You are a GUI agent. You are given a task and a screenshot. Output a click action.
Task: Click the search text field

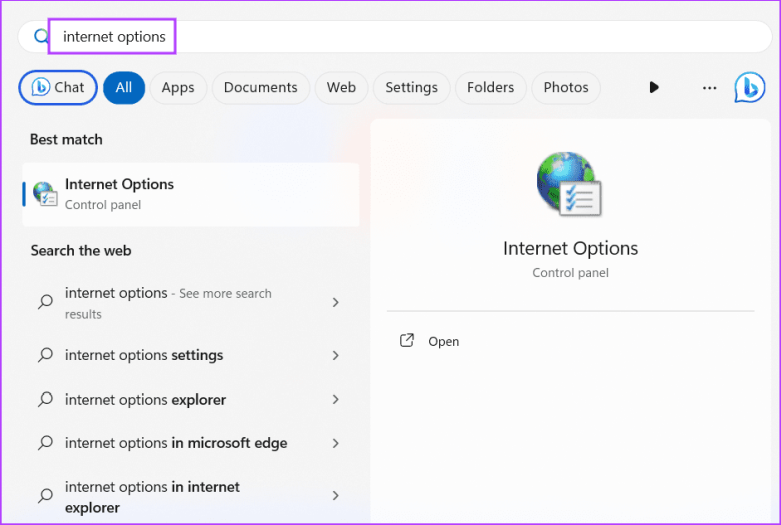point(400,37)
